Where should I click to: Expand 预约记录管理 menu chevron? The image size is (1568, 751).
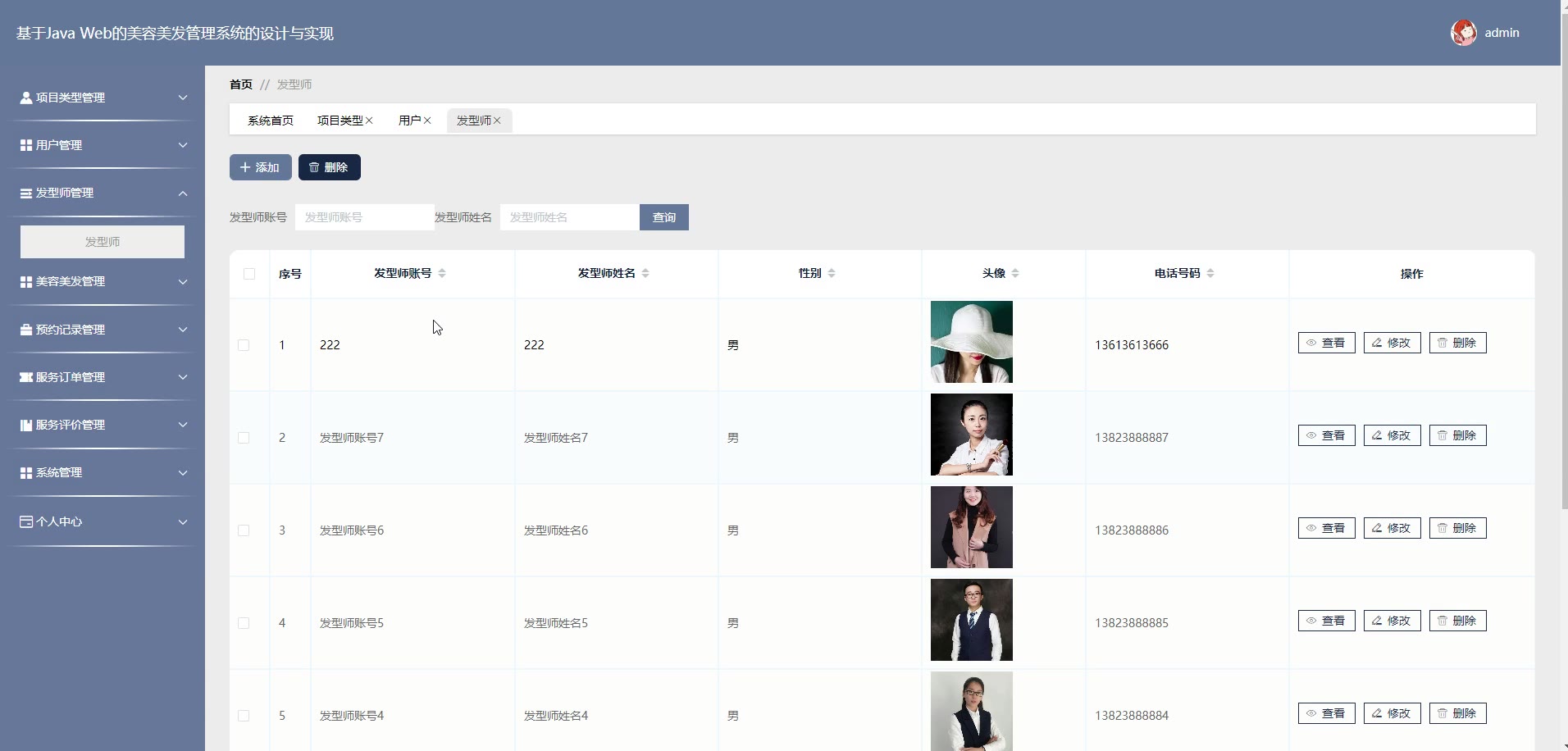[x=183, y=330]
